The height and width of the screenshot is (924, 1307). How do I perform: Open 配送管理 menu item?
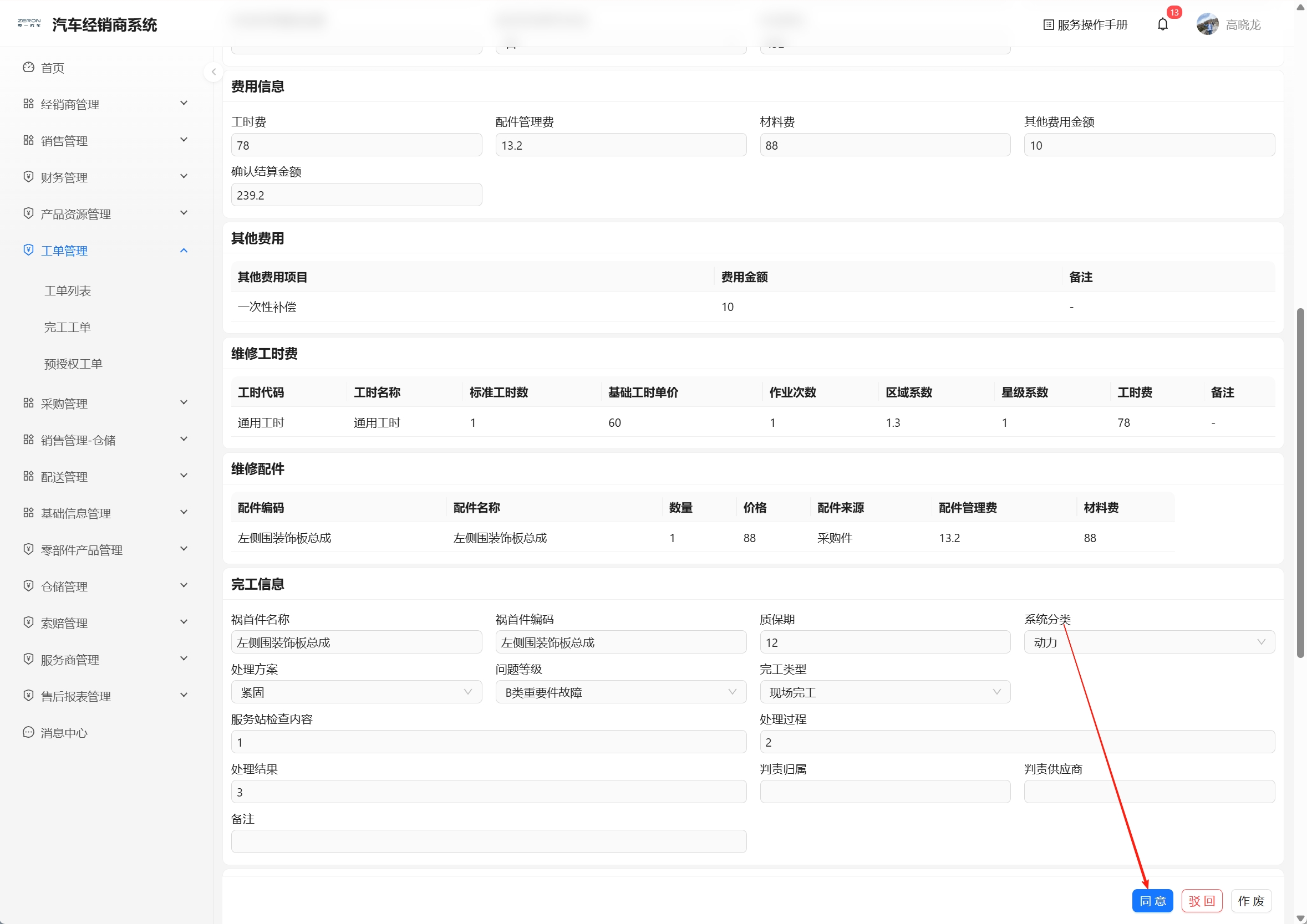tap(64, 477)
